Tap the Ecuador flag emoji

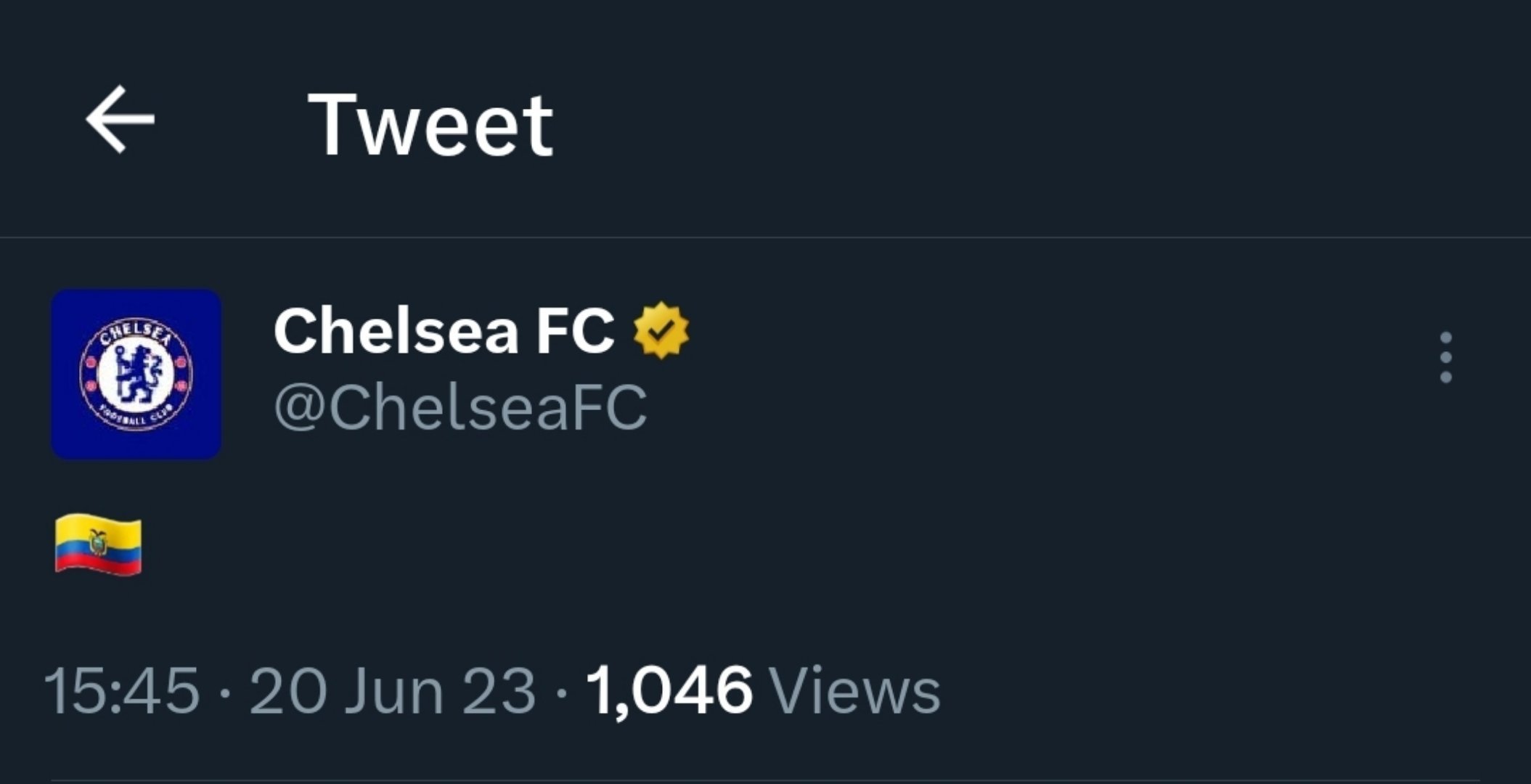(x=98, y=544)
